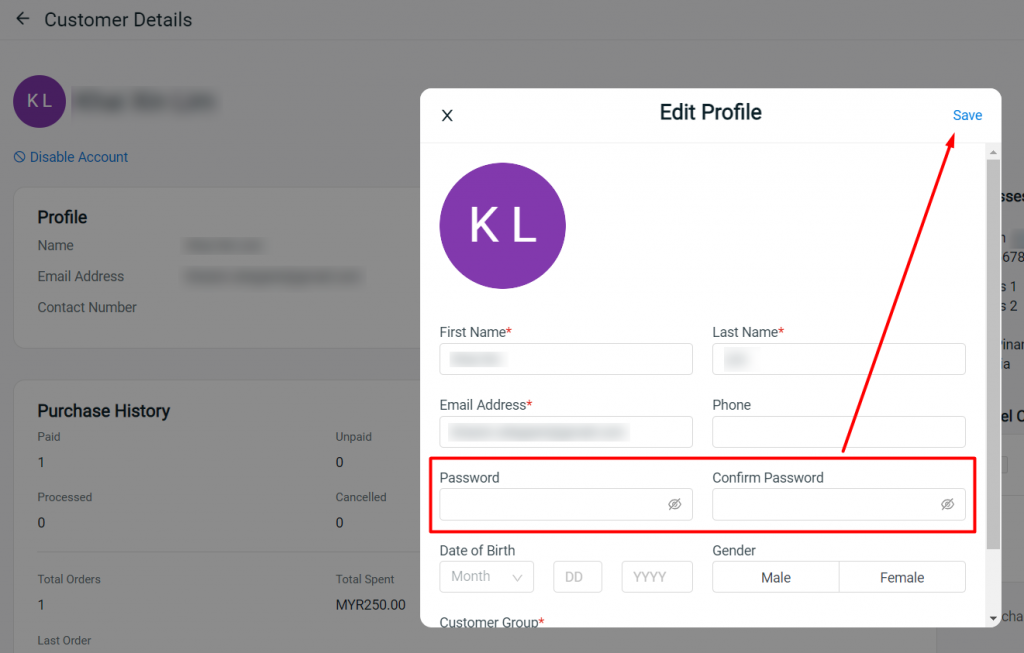
Task: Close the Edit Profile dialog with X
Action: click(x=447, y=116)
